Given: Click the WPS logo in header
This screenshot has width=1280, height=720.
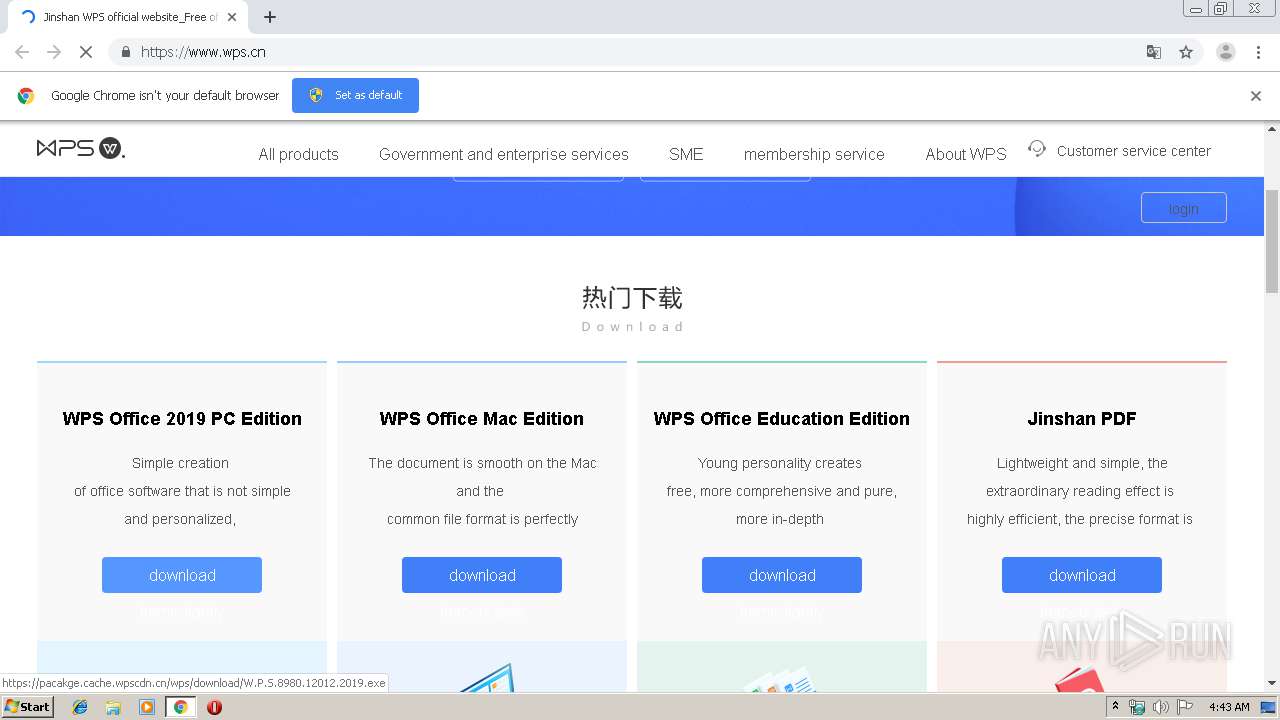Looking at the screenshot, I should coord(80,149).
